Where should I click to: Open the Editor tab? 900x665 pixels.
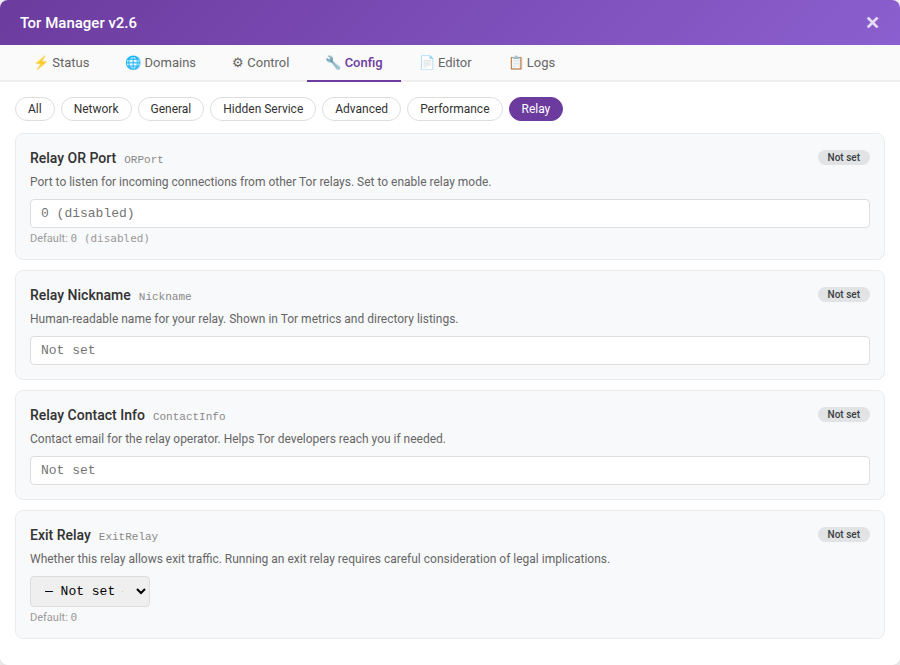446,63
